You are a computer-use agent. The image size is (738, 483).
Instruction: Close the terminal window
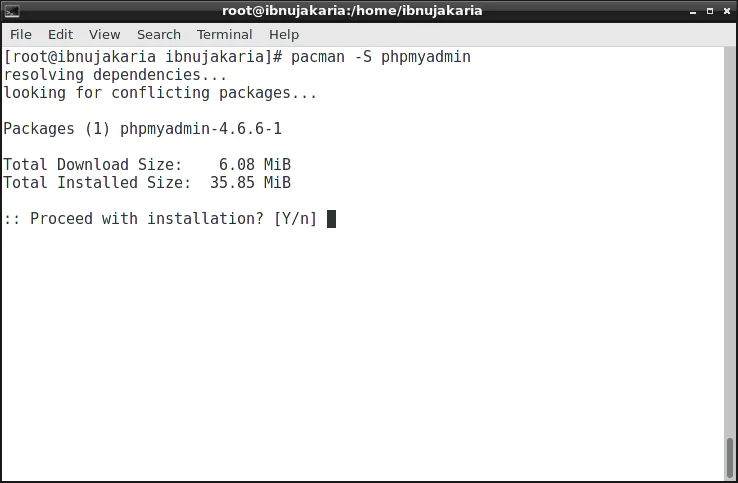click(727, 11)
